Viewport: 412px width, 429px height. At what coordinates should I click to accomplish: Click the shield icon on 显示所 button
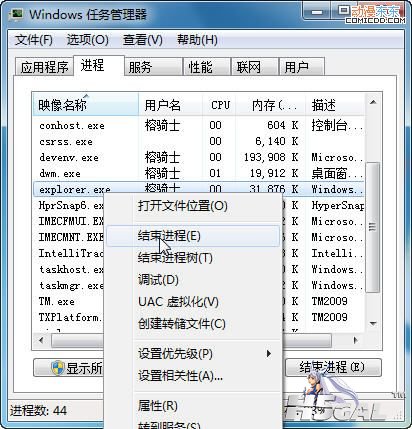click(x=57, y=368)
